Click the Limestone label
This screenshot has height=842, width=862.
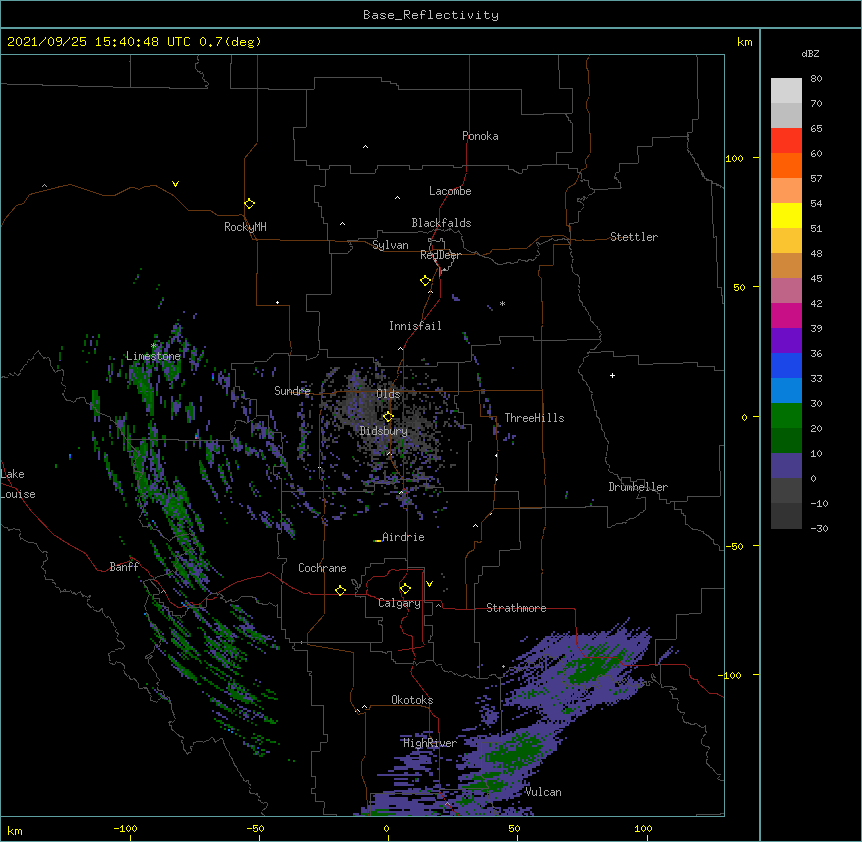[x=153, y=356]
